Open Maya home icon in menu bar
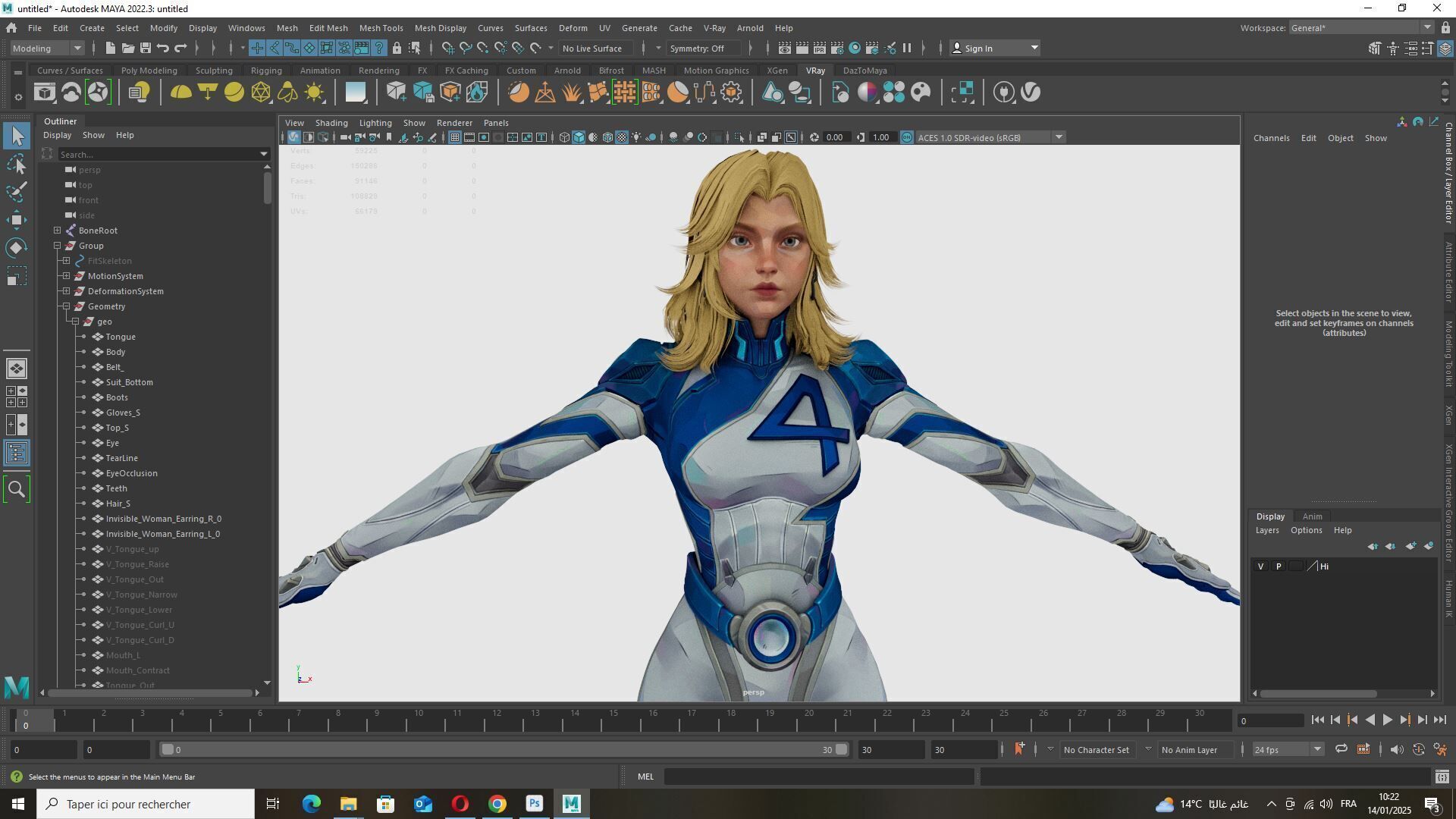The width and height of the screenshot is (1456, 819). pyautogui.click(x=11, y=28)
